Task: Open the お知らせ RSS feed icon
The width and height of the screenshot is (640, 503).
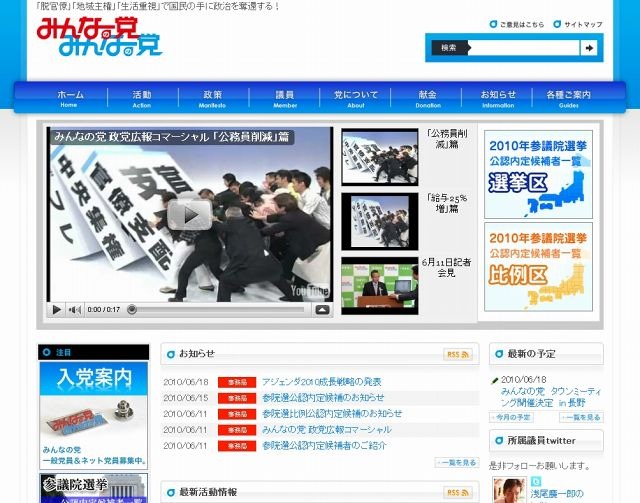Action: click(x=458, y=354)
